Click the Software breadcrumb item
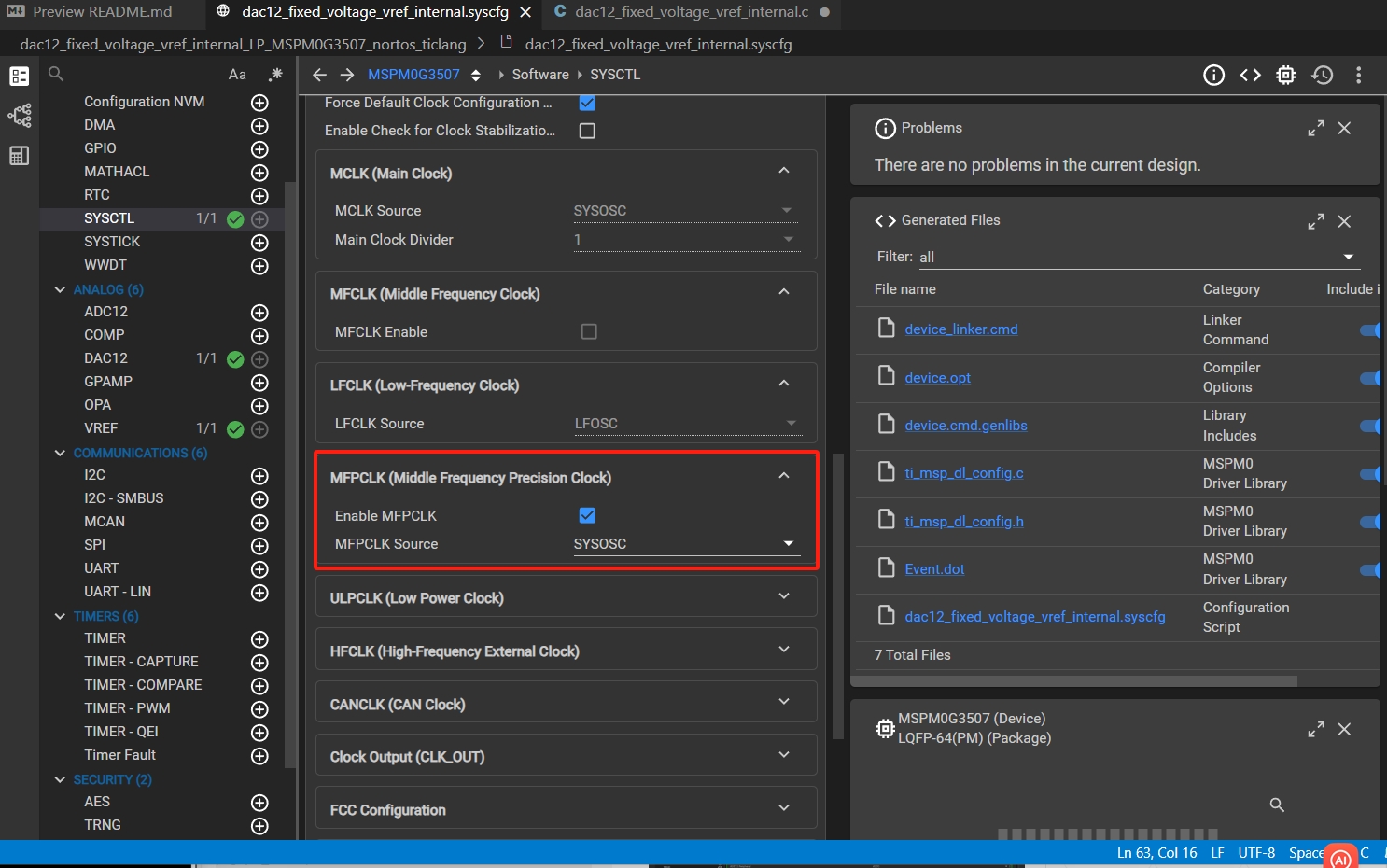 click(x=540, y=75)
